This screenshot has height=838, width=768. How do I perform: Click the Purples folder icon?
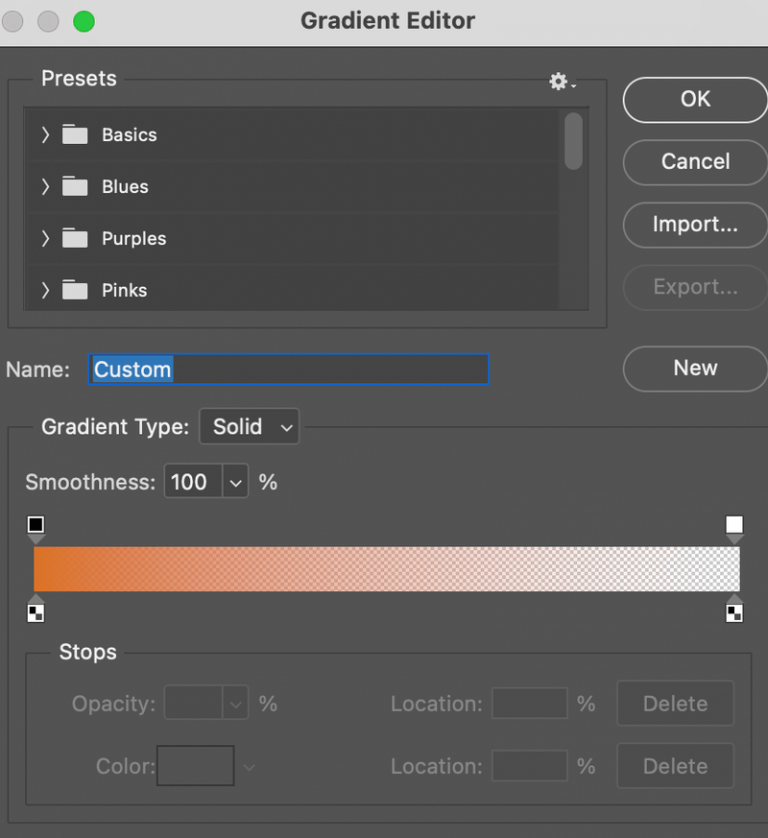coord(74,238)
